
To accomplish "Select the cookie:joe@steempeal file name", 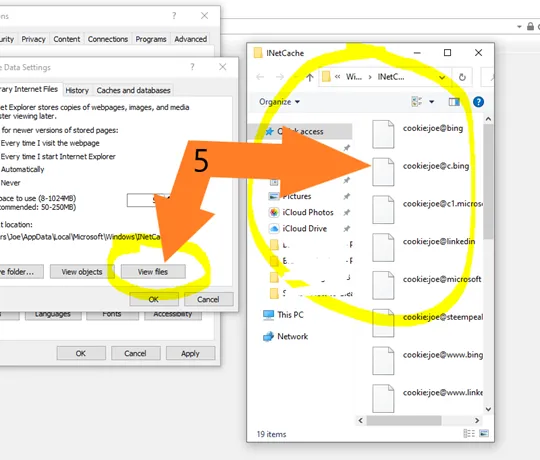I will tap(443, 317).
